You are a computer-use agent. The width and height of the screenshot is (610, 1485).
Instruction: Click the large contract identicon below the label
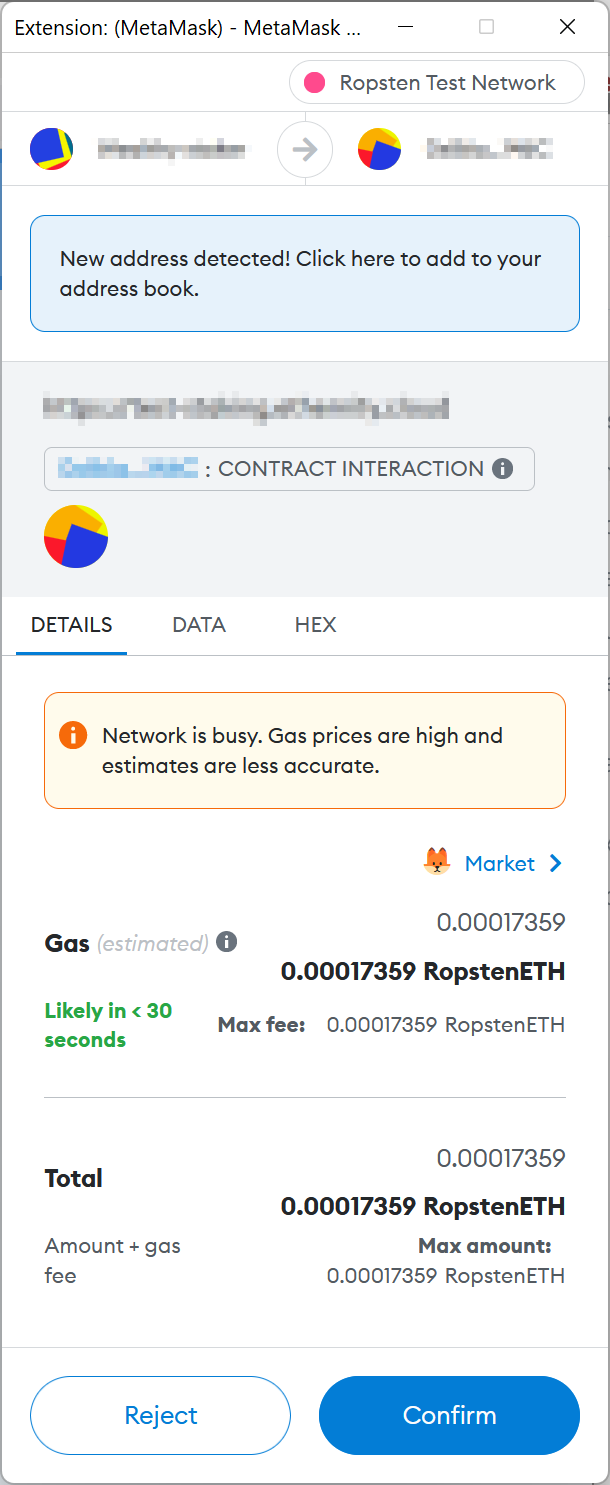76,537
